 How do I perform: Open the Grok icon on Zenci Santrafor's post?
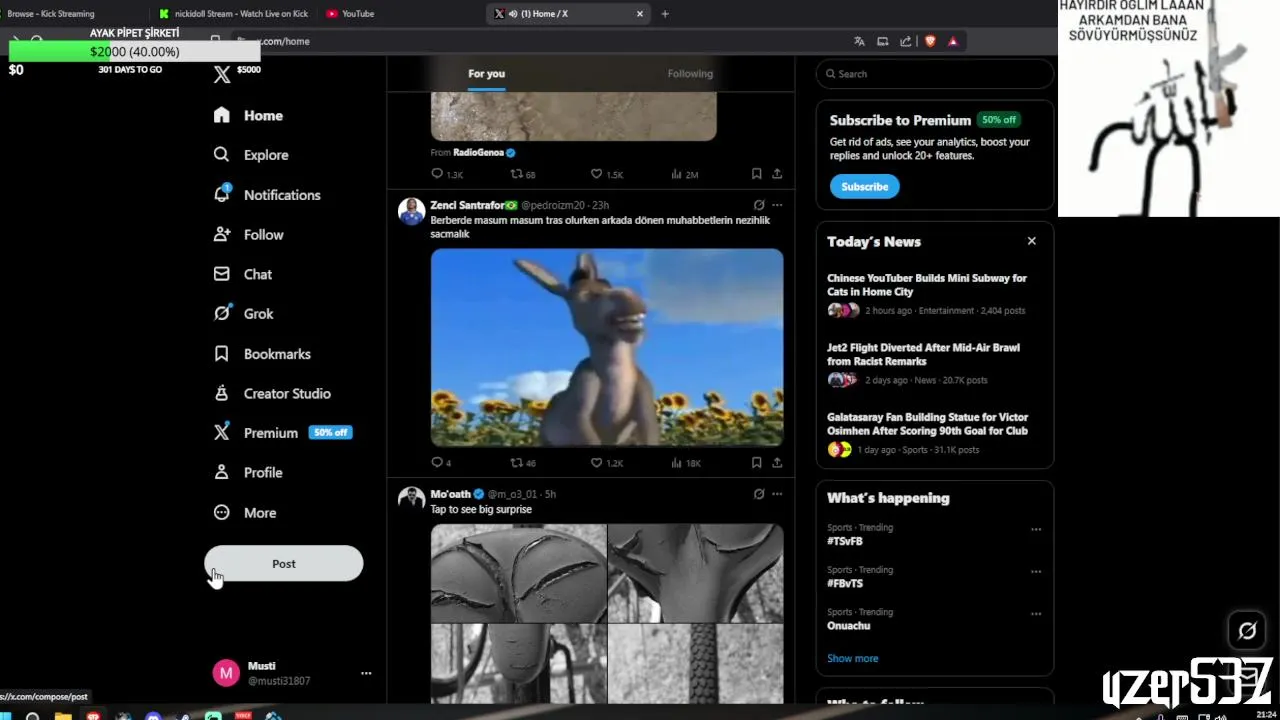pyautogui.click(x=759, y=205)
